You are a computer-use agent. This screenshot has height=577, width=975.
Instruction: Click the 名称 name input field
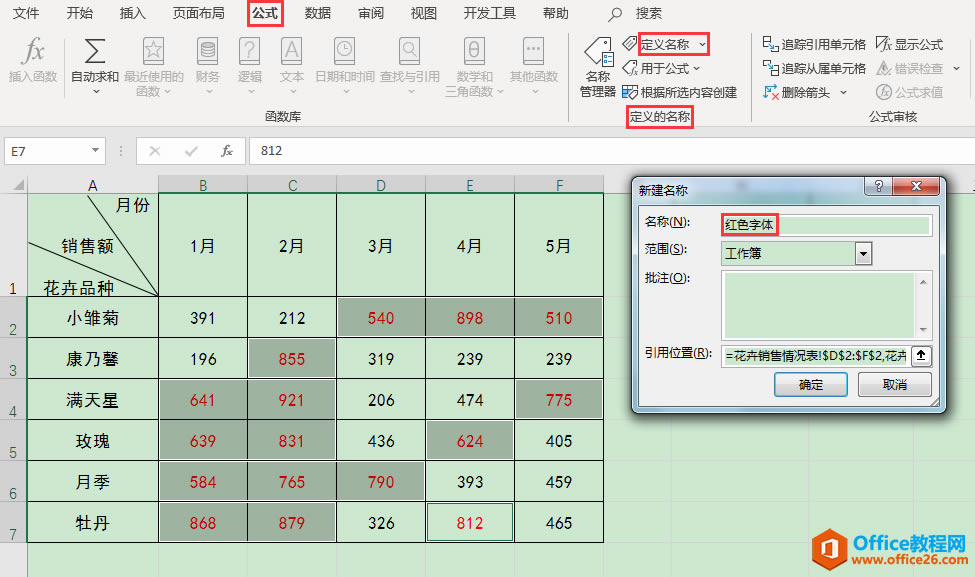[x=826, y=224]
